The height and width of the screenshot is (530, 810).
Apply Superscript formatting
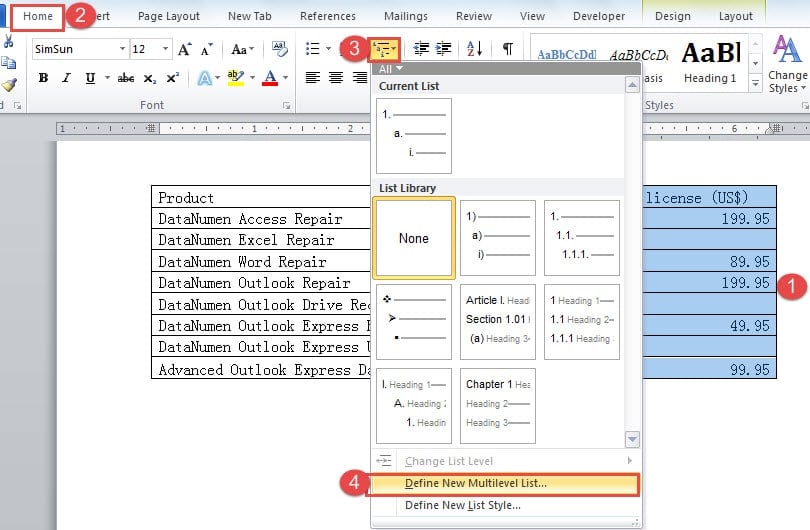point(173,78)
